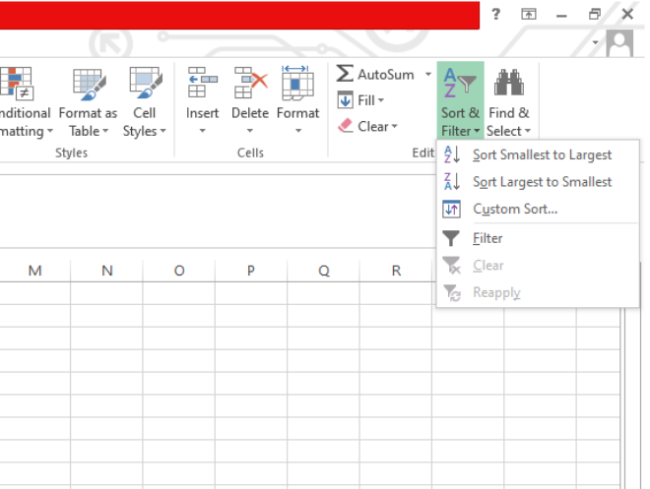Expand the Clear eraser dropdown
This screenshot has width=650, height=489.
point(366,126)
